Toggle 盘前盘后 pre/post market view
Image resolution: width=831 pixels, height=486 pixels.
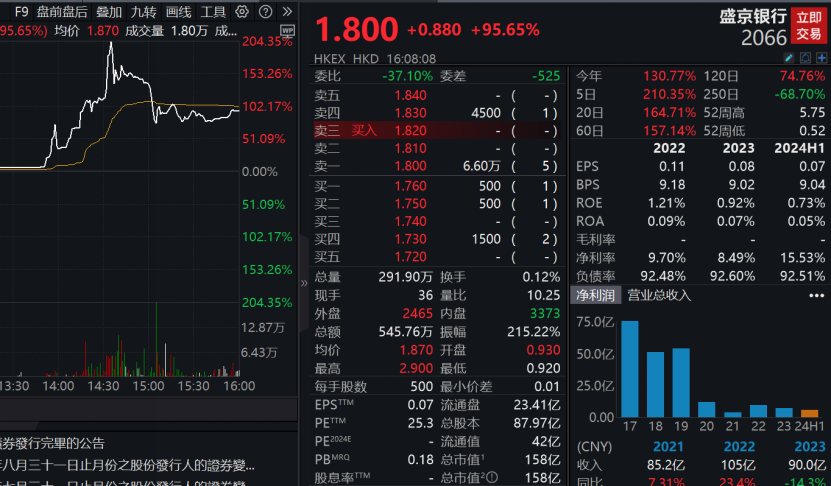[x=61, y=12]
